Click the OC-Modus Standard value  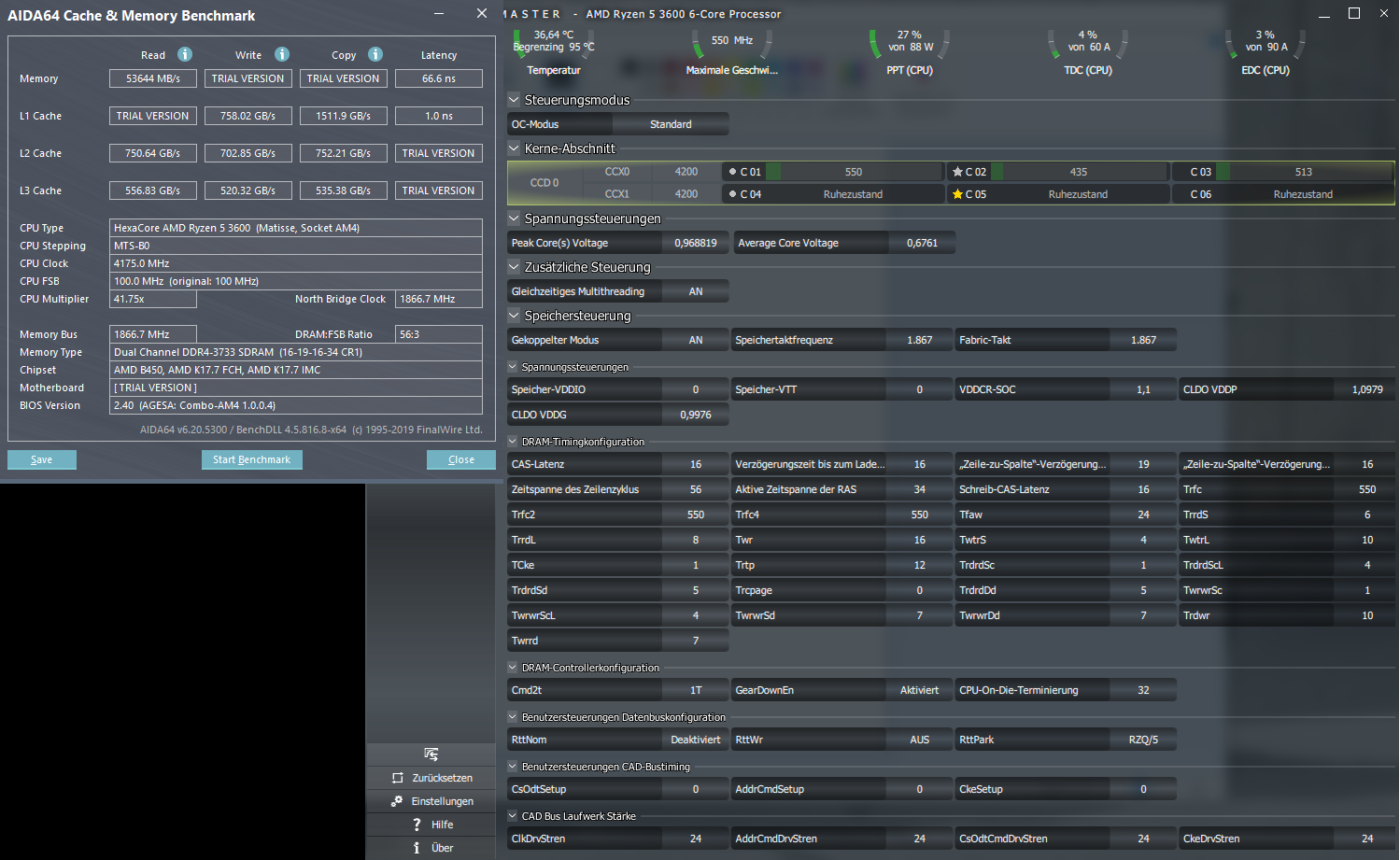[671, 124]
